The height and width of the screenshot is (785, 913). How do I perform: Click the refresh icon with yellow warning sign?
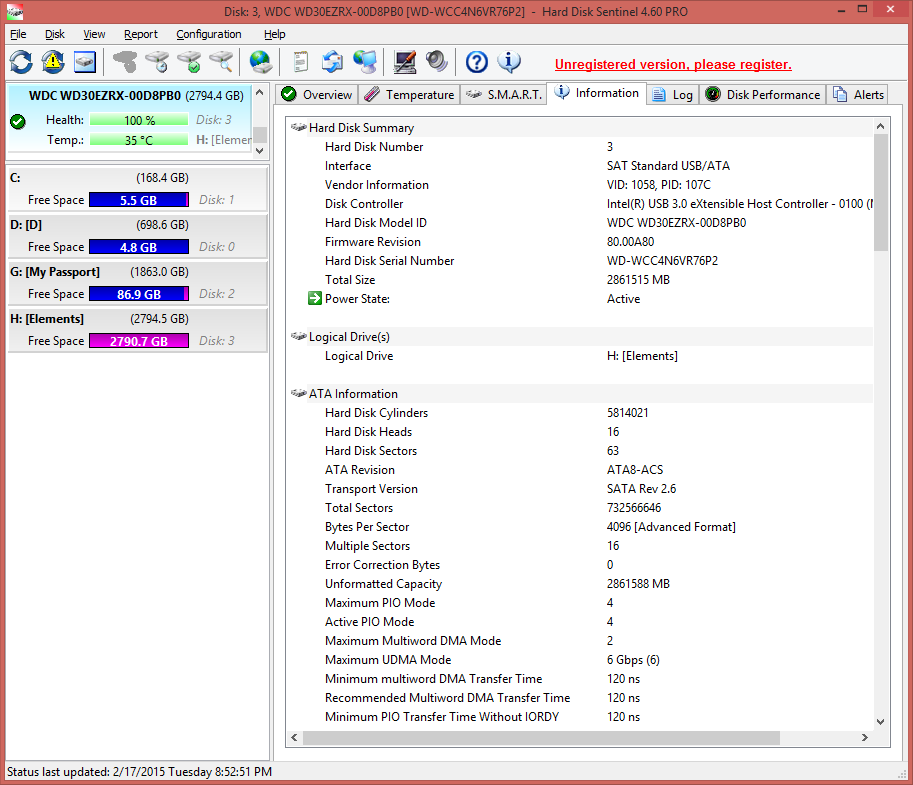coord(53,62)
